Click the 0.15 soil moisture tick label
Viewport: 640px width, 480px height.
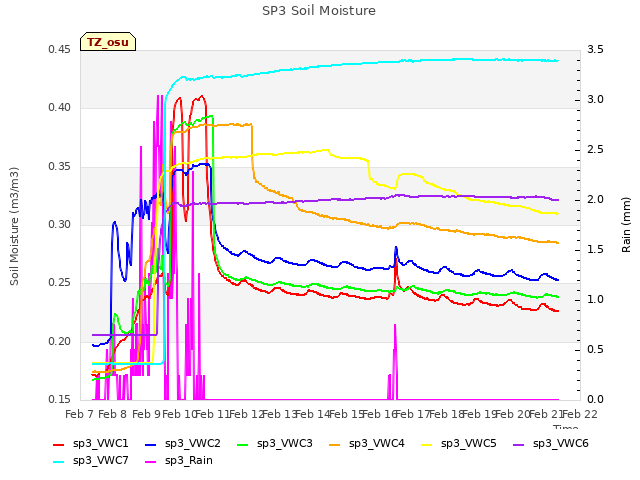tap(59, 399)
